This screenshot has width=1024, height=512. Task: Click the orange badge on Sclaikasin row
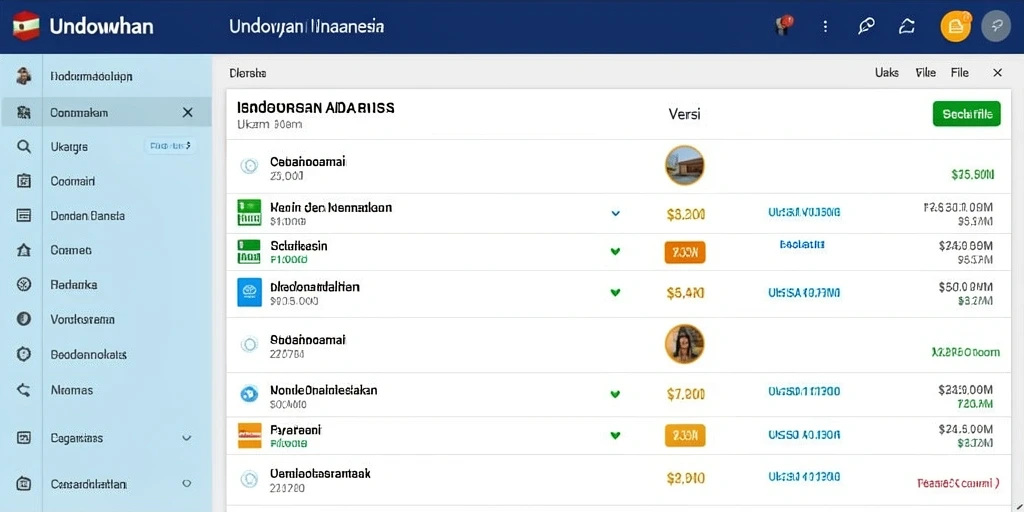tap(685, 251)
